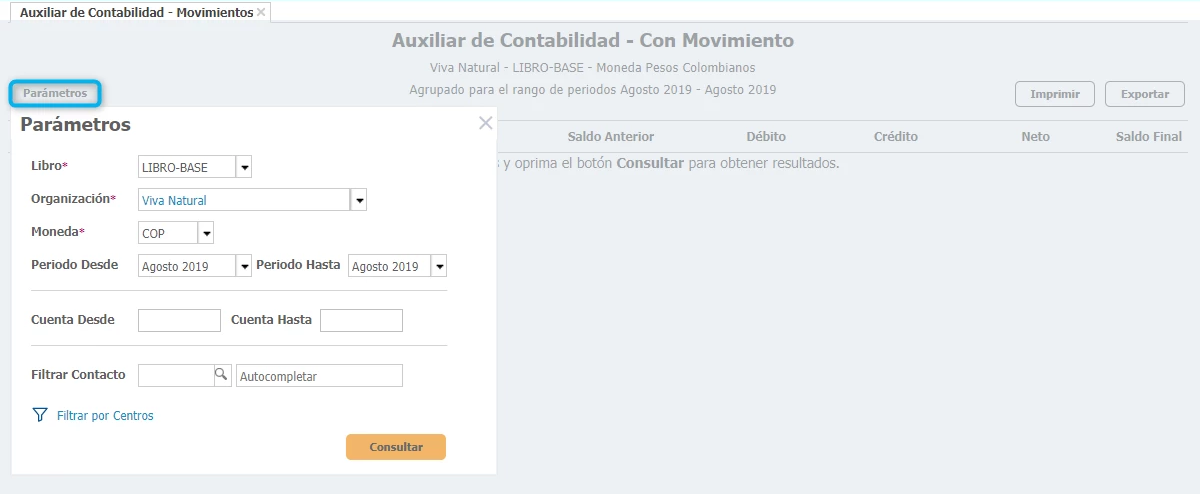
Task: Click the Filtrar Contacto code field
Action: 176,375
